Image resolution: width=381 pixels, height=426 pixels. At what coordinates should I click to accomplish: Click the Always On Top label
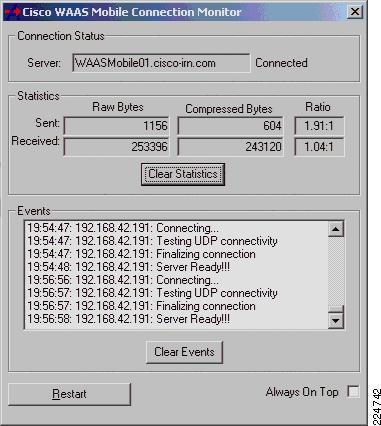click(302, 392)
